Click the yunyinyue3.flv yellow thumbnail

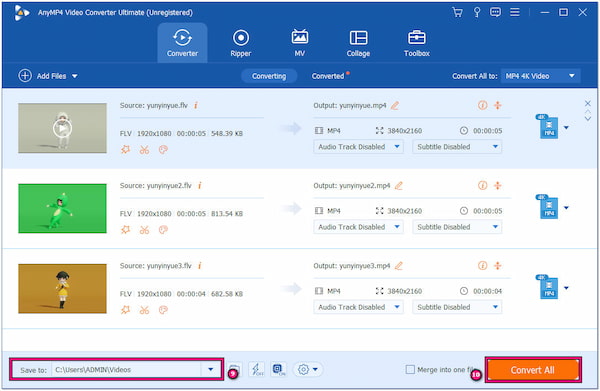[62, 288]
